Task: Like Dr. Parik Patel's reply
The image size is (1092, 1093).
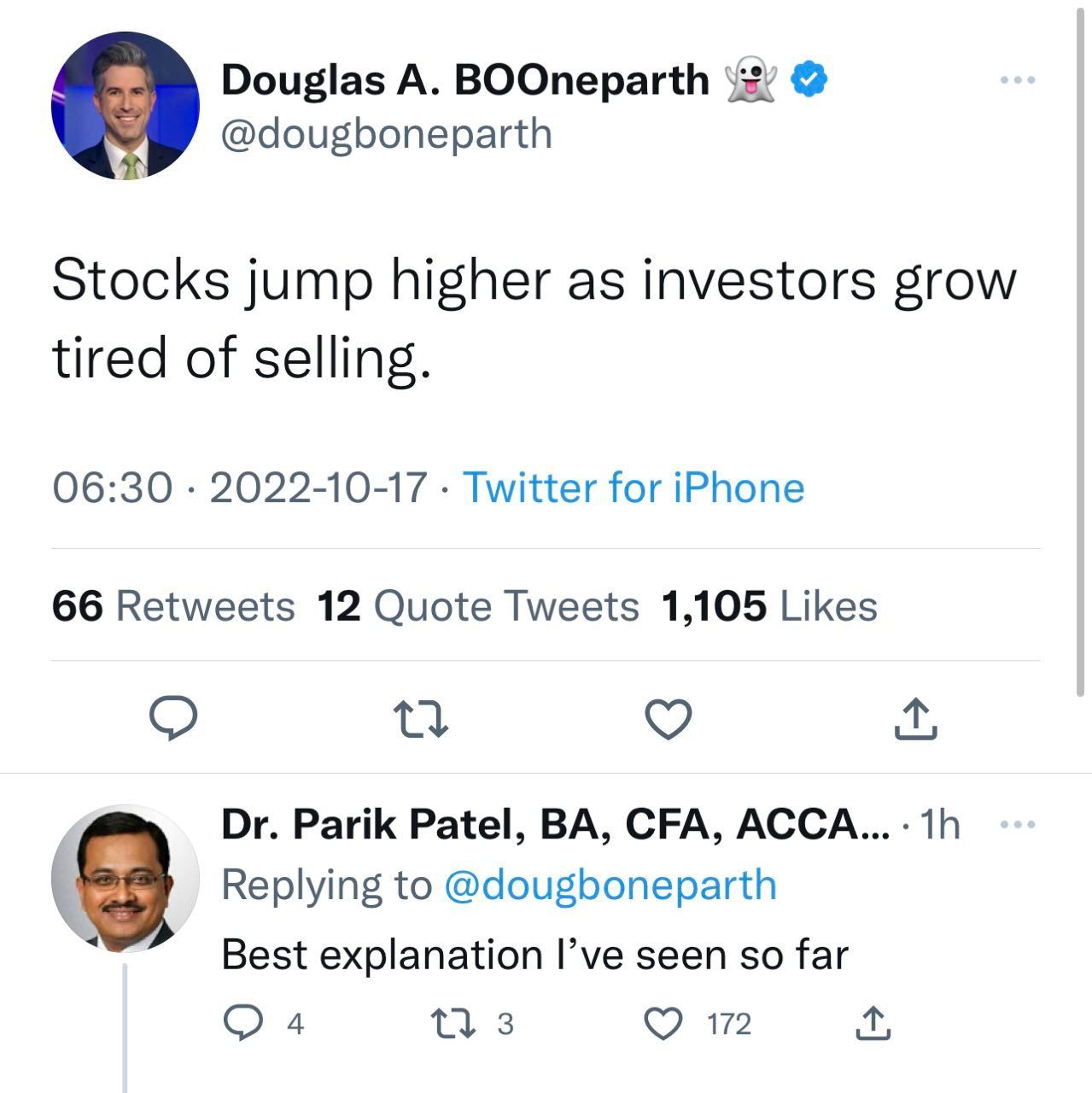Action: (663, 1023)
